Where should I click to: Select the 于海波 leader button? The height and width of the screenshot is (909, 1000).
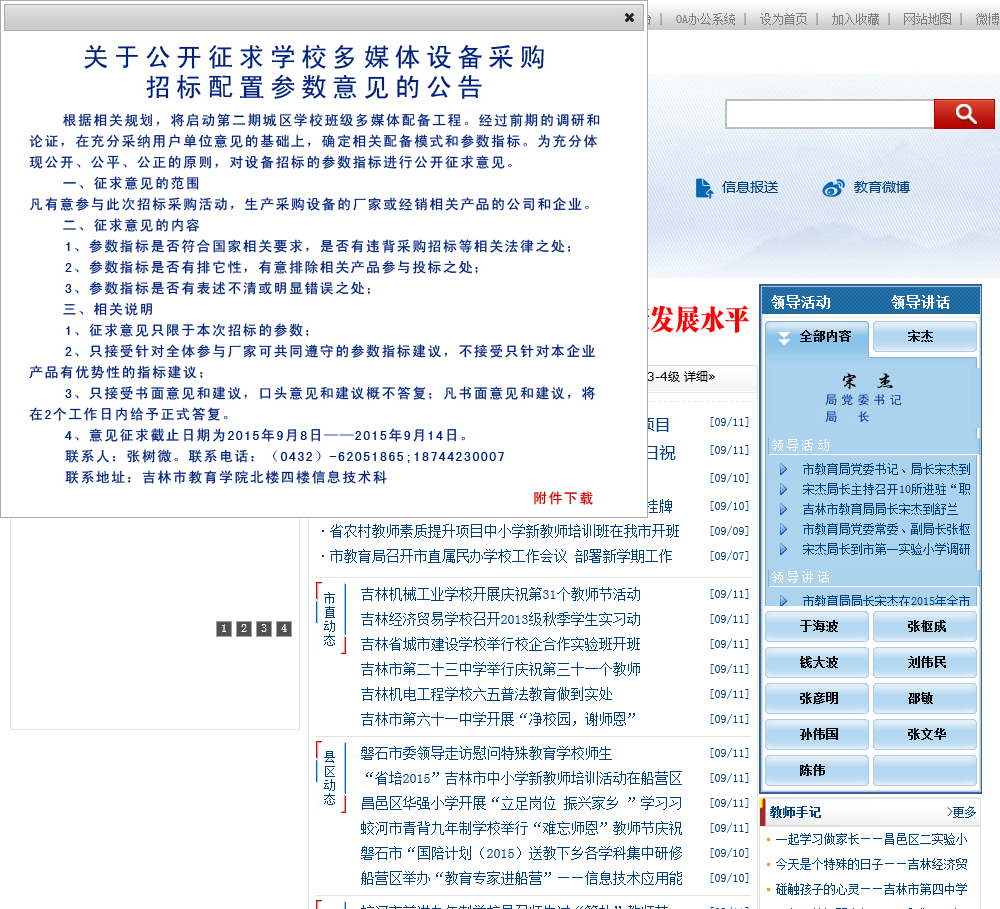coord(817,626)
